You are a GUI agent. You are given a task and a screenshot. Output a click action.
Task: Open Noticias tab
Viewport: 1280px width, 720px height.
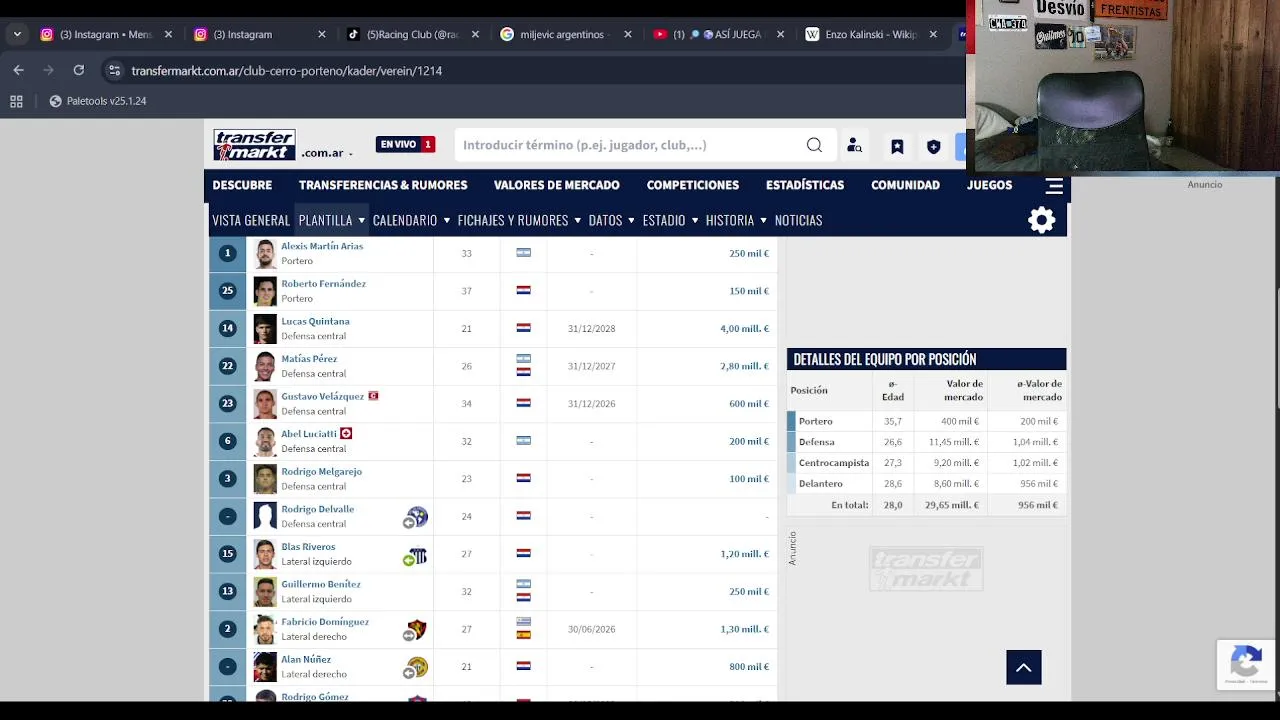pos(798,220)
